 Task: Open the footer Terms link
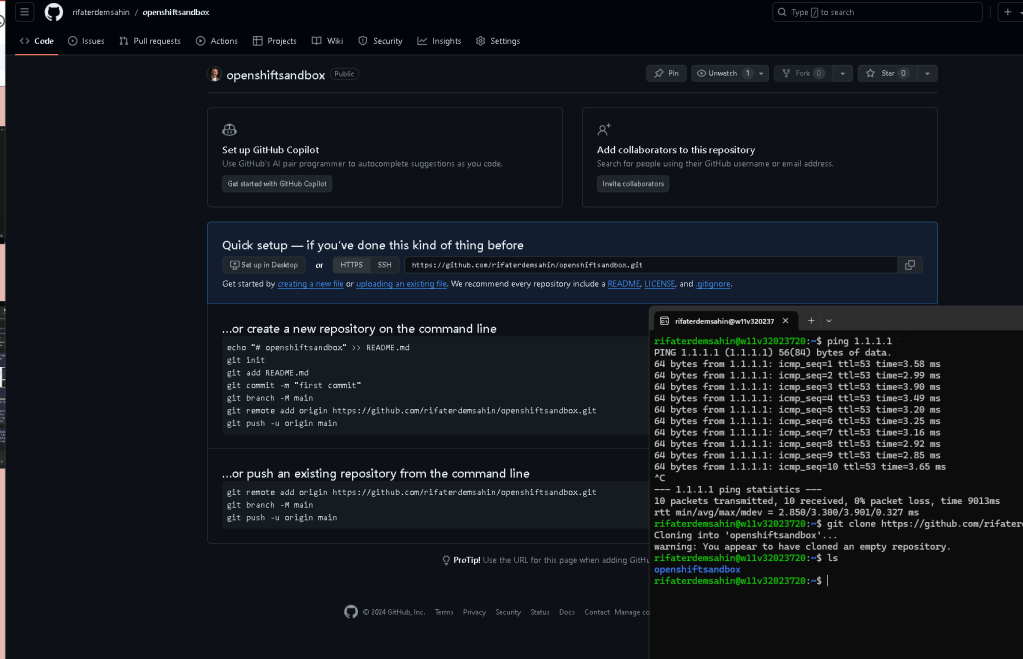click(x=444, y=612)
